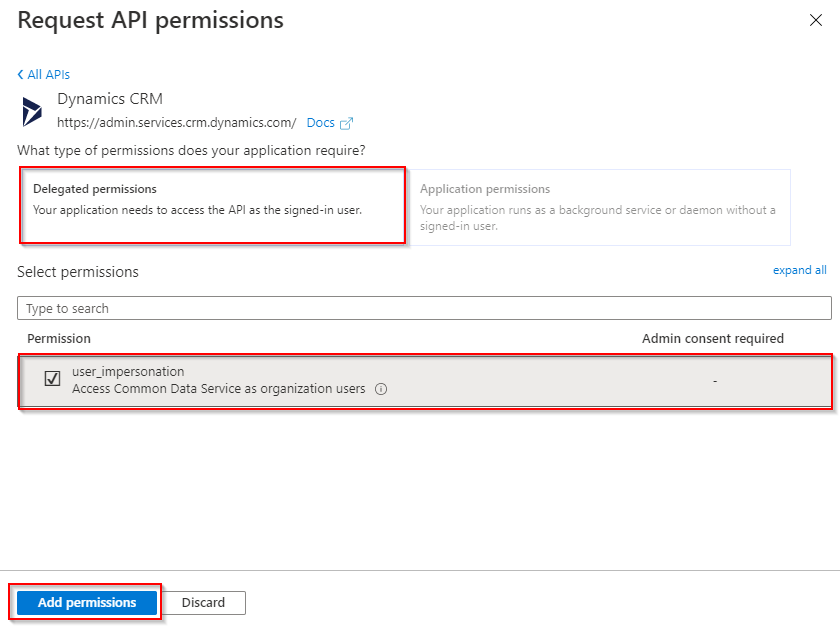Expand all permission groups with expand all

click(799, 270)
